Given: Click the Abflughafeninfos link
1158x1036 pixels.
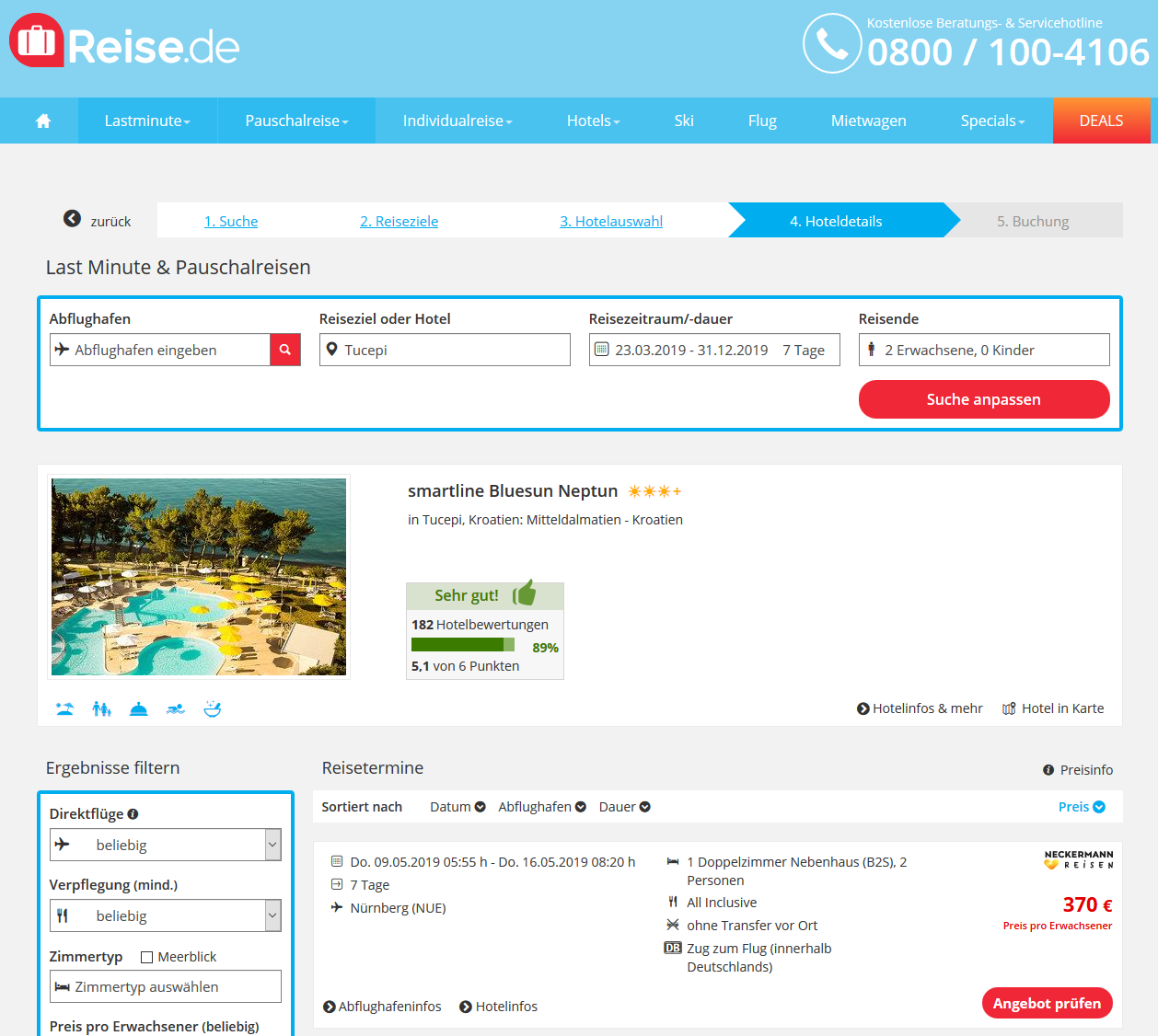Looking at the screenshot, I should point(389,1007).
